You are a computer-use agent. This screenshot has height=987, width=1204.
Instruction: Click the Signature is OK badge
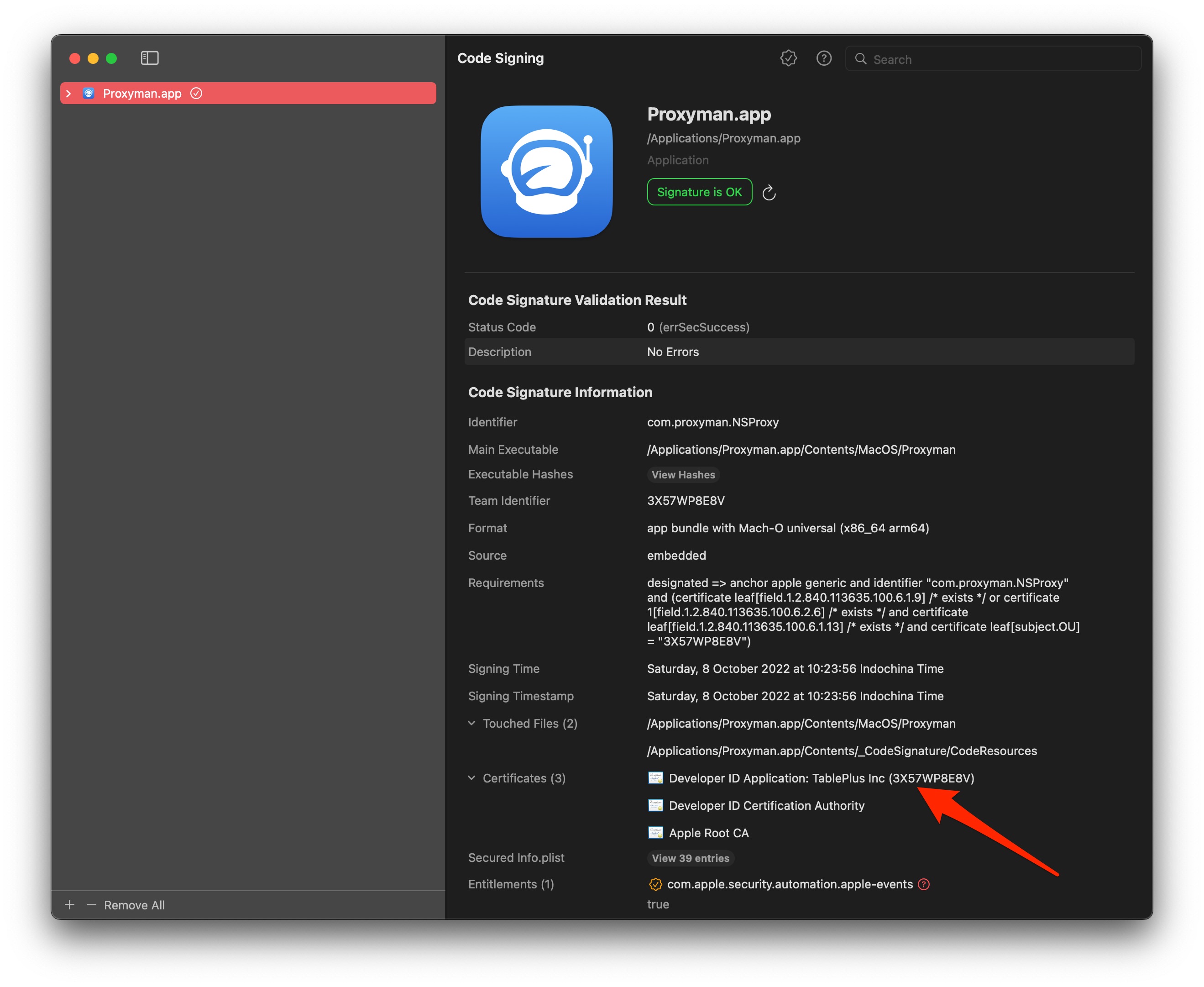[699, 192]
